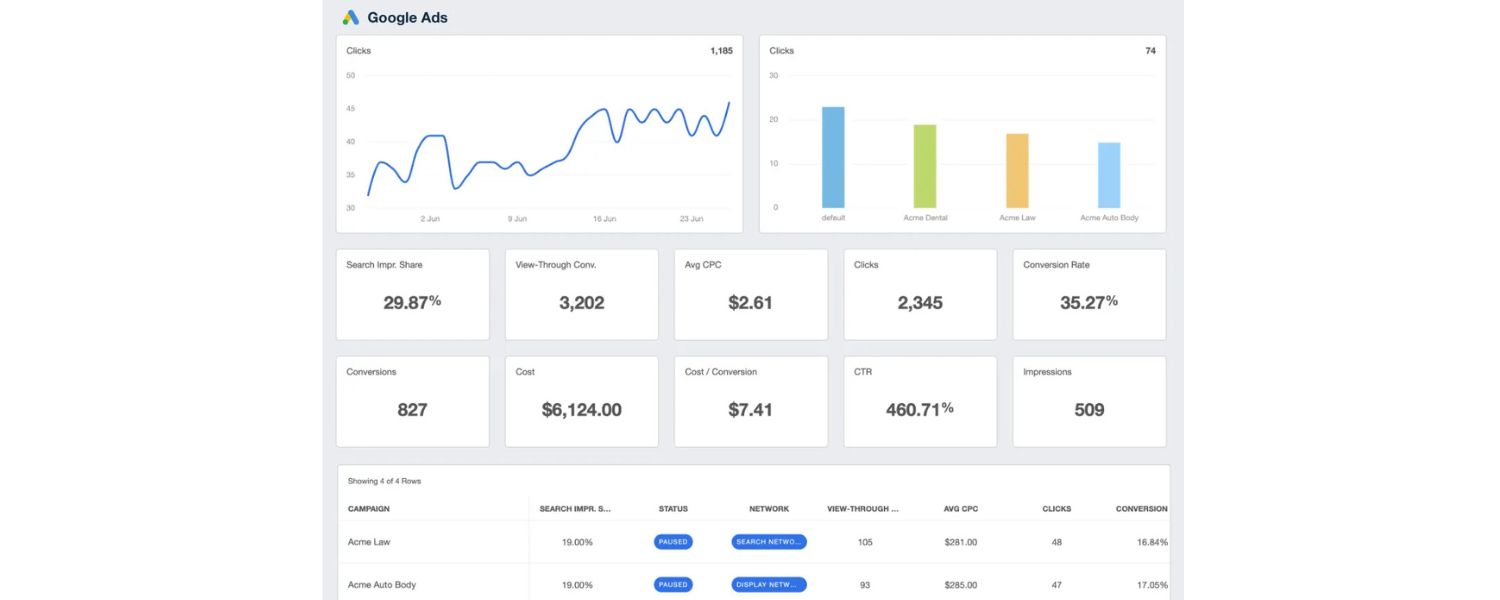1500x600 pixels.
Task: Select the CTR 460.71% metric card
Action: (920, 401)
